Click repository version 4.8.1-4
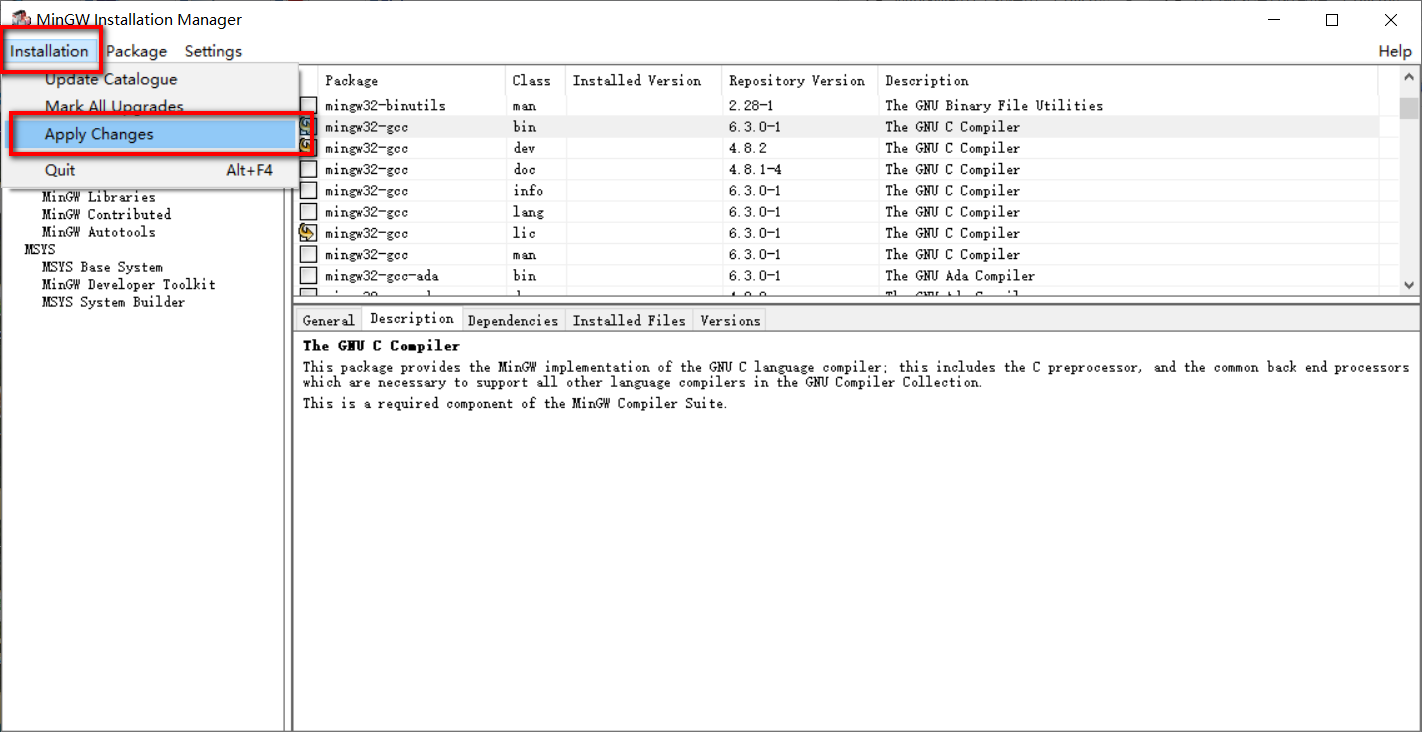Screen dimensions: 1422x732 (x=756, y=170)
